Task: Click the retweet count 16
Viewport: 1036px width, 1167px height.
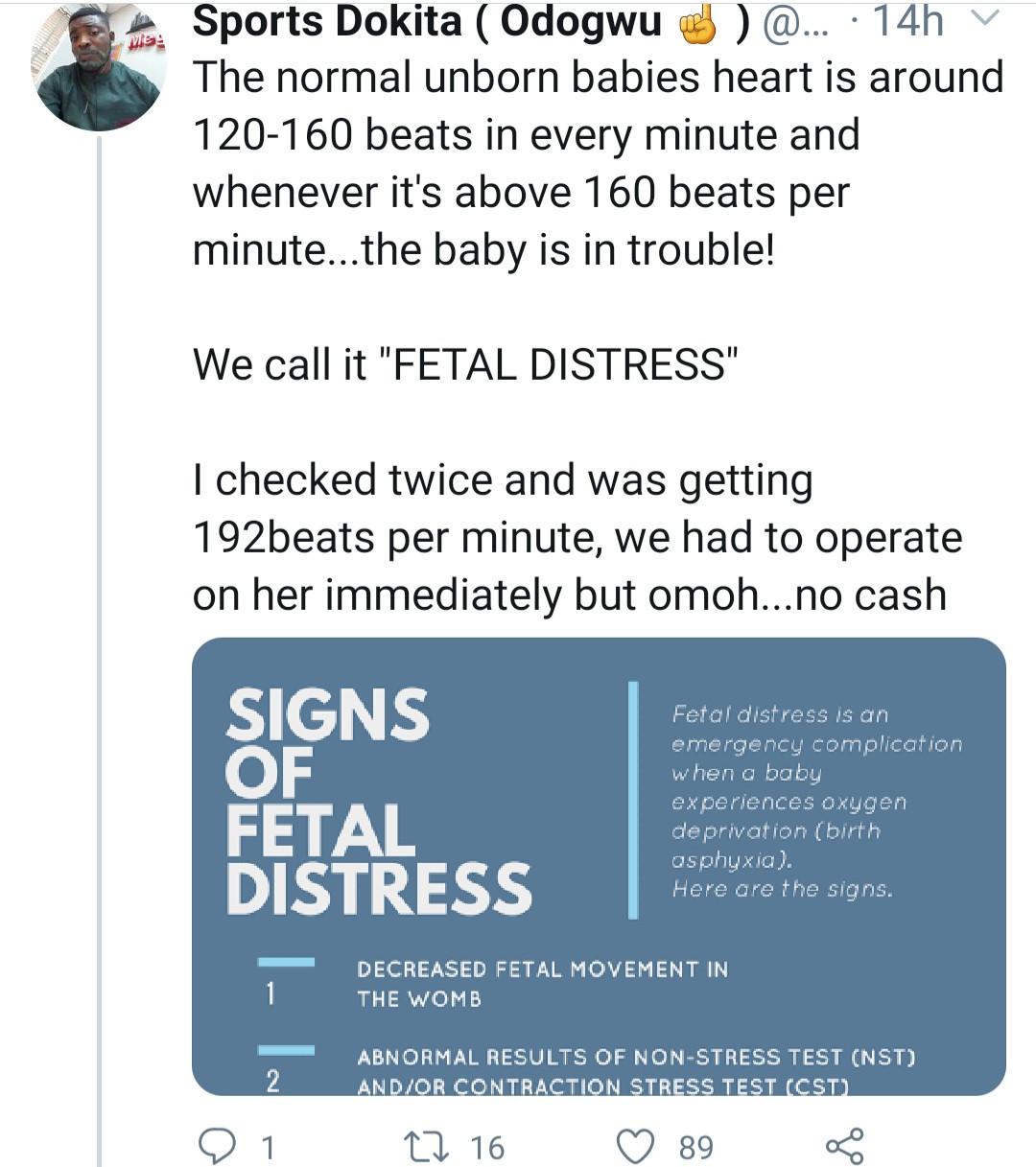Action: (x=487, y=1147)
